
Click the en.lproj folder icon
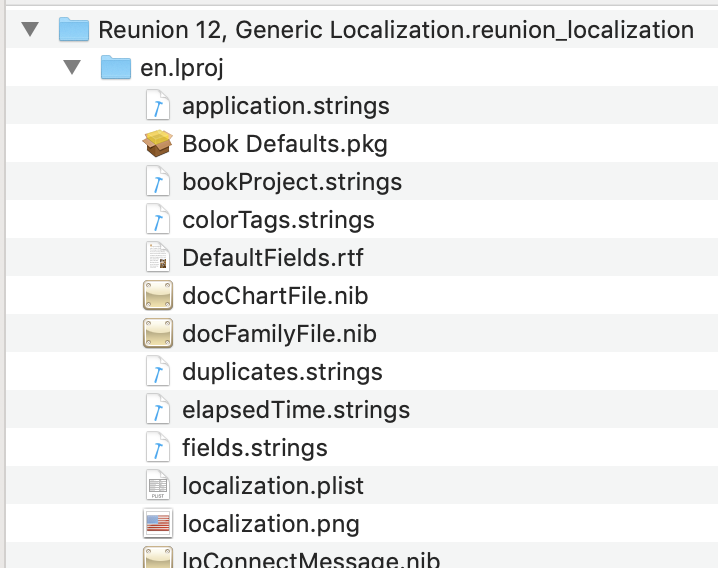(116, 67)
